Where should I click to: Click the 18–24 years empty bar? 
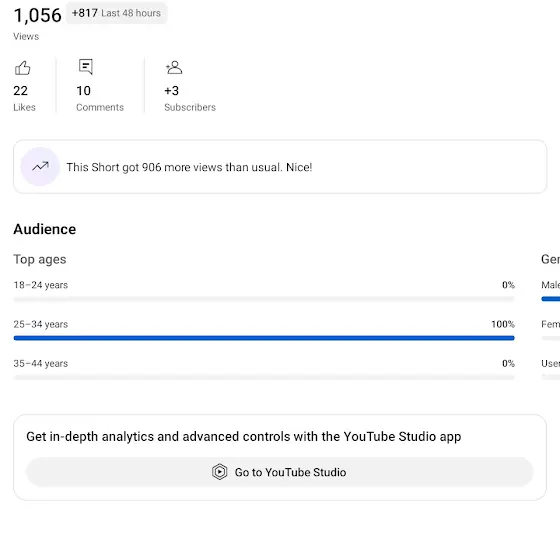(x=264, y=299)
